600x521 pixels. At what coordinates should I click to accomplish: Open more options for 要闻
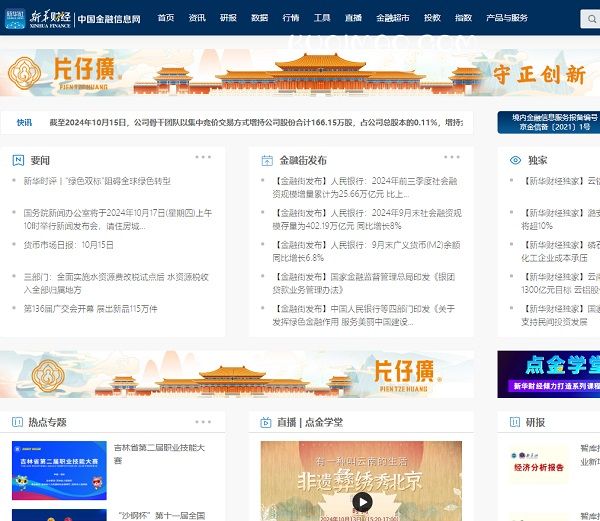203,157
